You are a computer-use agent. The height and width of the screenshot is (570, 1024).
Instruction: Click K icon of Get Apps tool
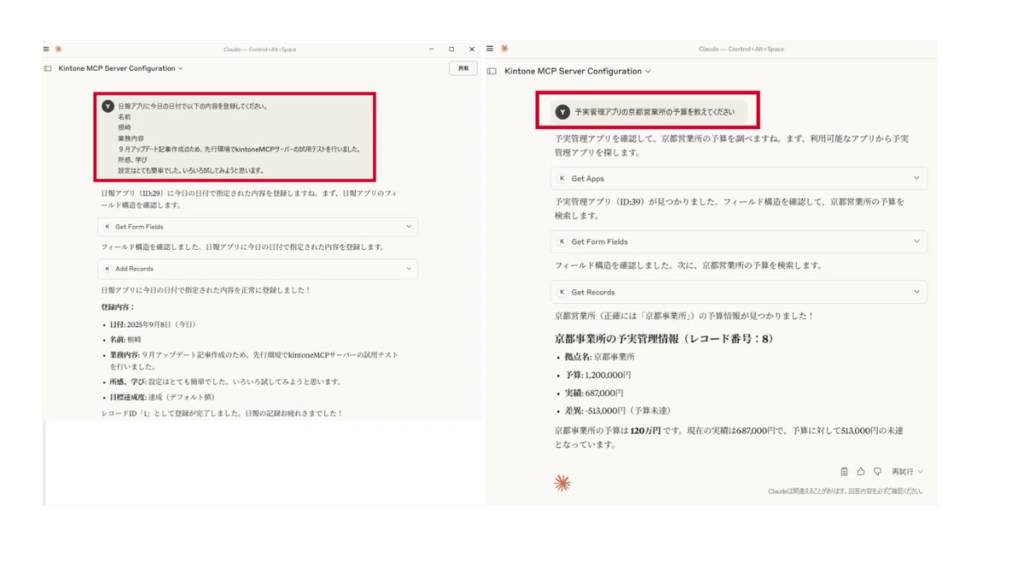562,178
